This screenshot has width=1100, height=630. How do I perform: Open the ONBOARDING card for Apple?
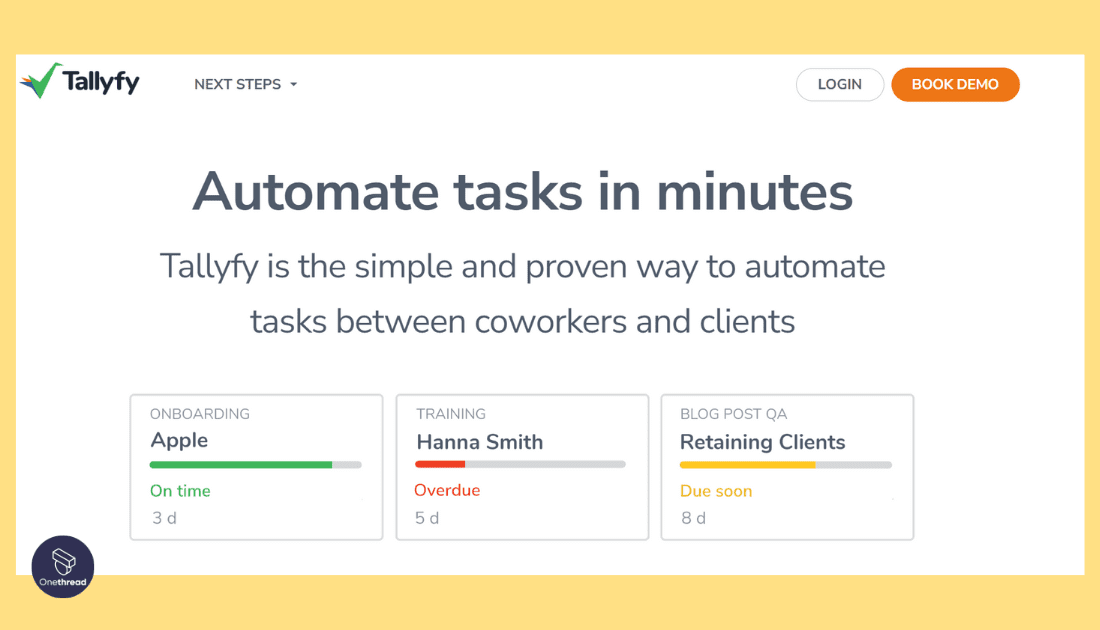coord(256,466)
